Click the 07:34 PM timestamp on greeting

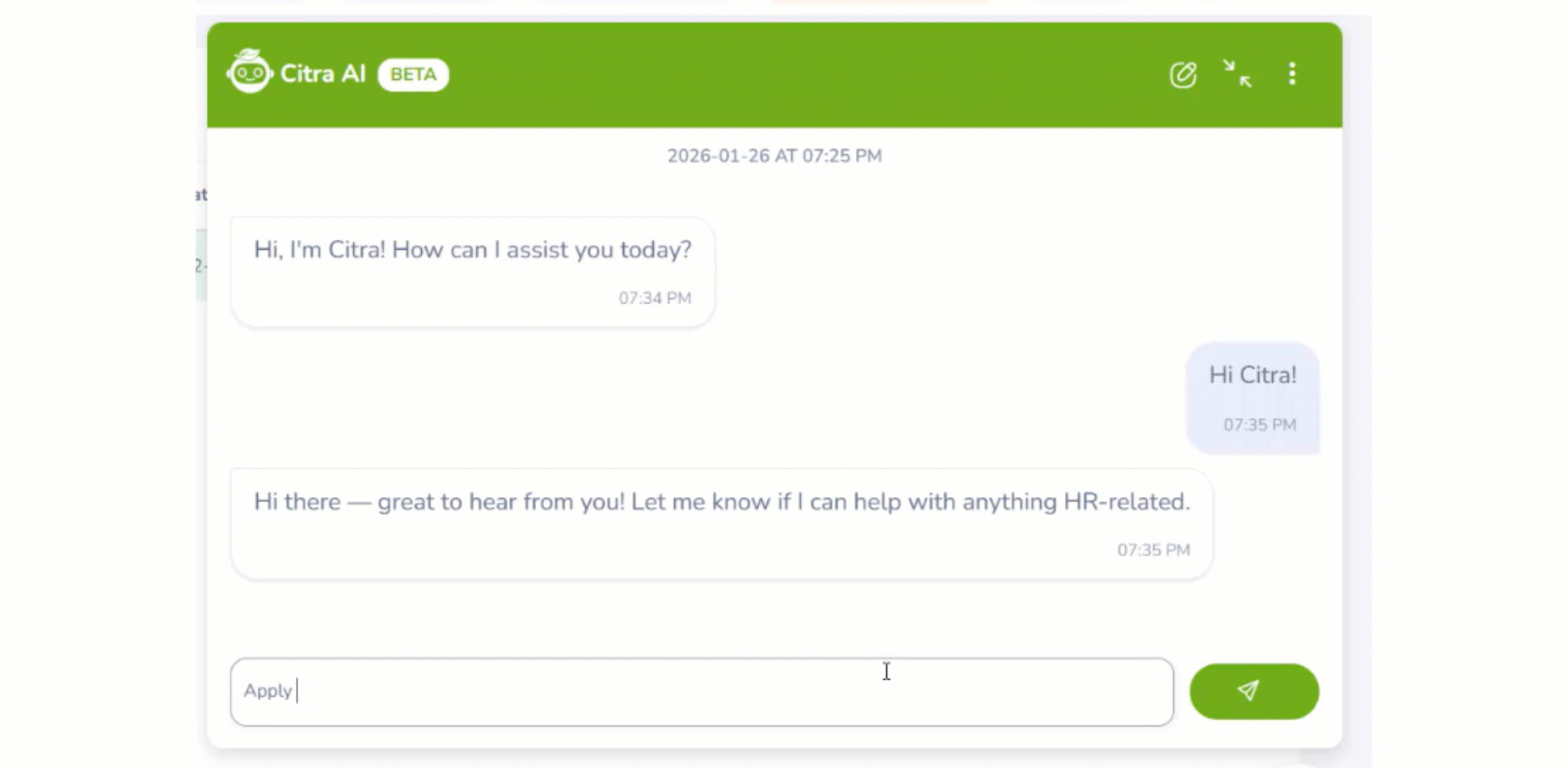(x=655, y=298)
